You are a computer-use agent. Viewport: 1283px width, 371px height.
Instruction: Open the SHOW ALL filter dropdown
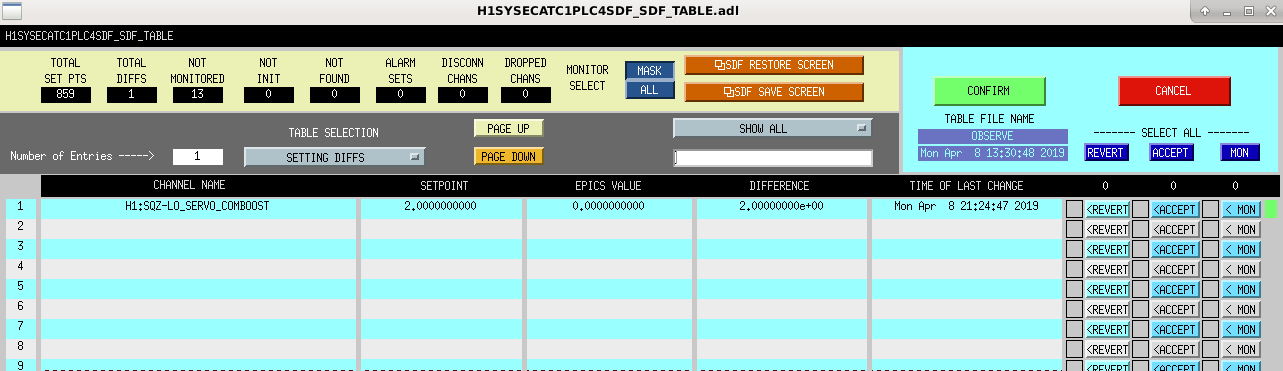(x=772, y=128)
